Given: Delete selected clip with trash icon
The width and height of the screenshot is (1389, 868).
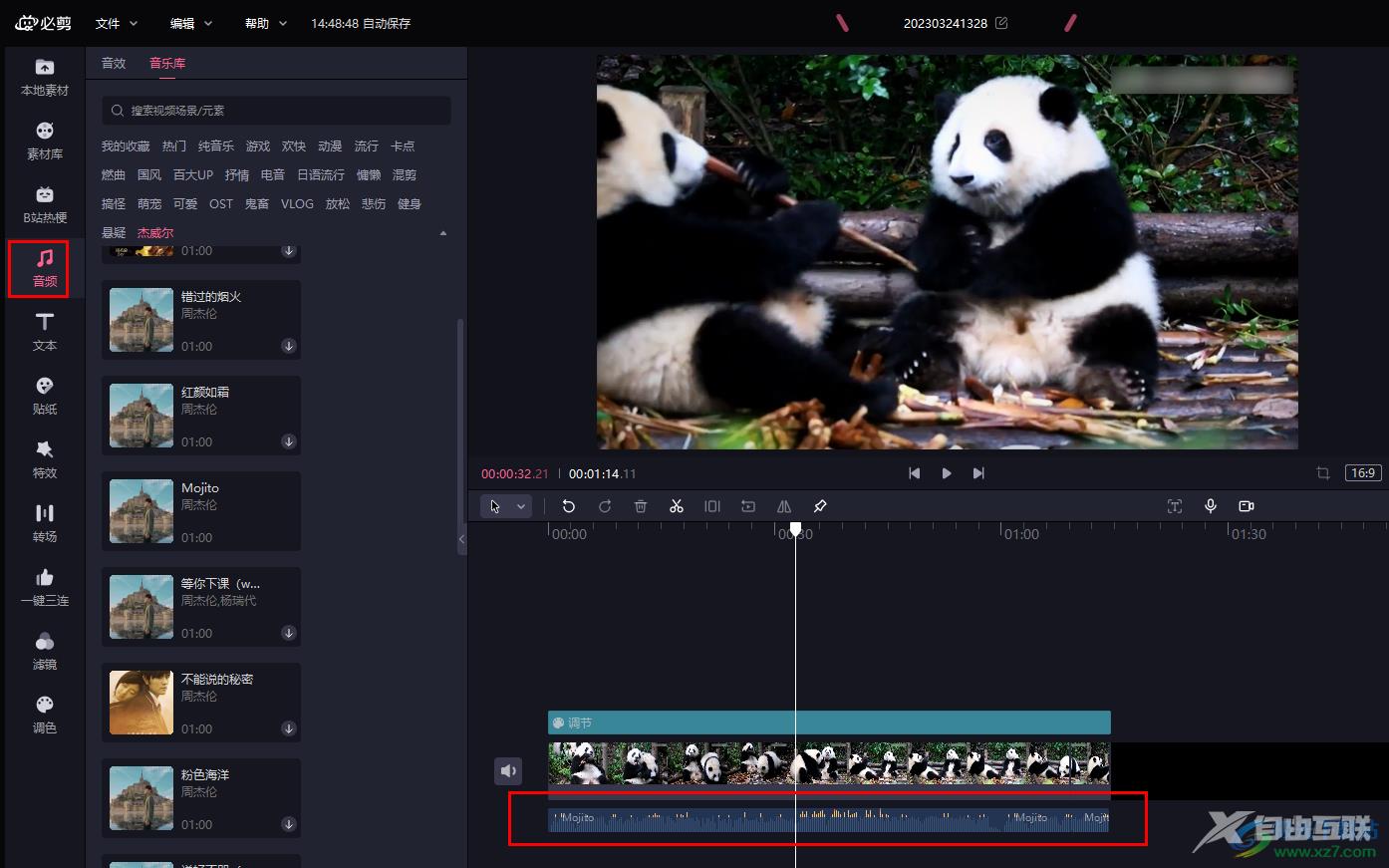Looking at the screenshot, I should click(641, 506).
